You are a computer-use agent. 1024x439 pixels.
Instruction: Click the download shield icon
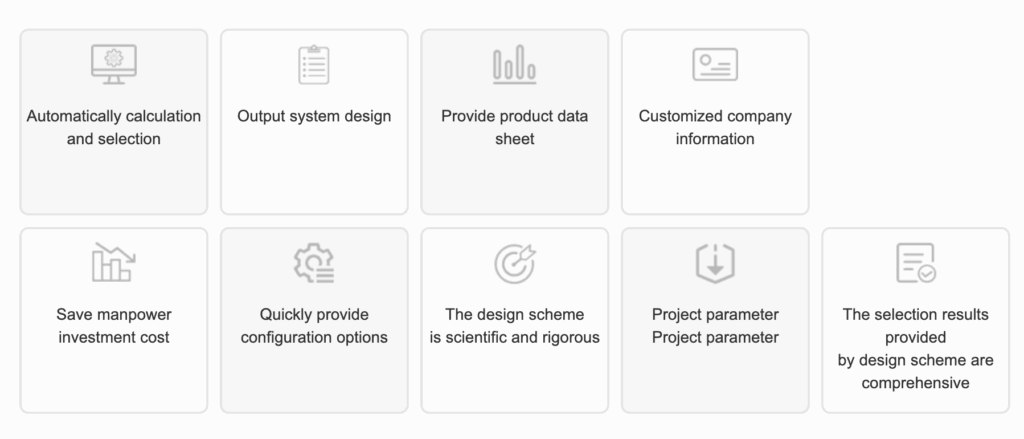(715, 263)
